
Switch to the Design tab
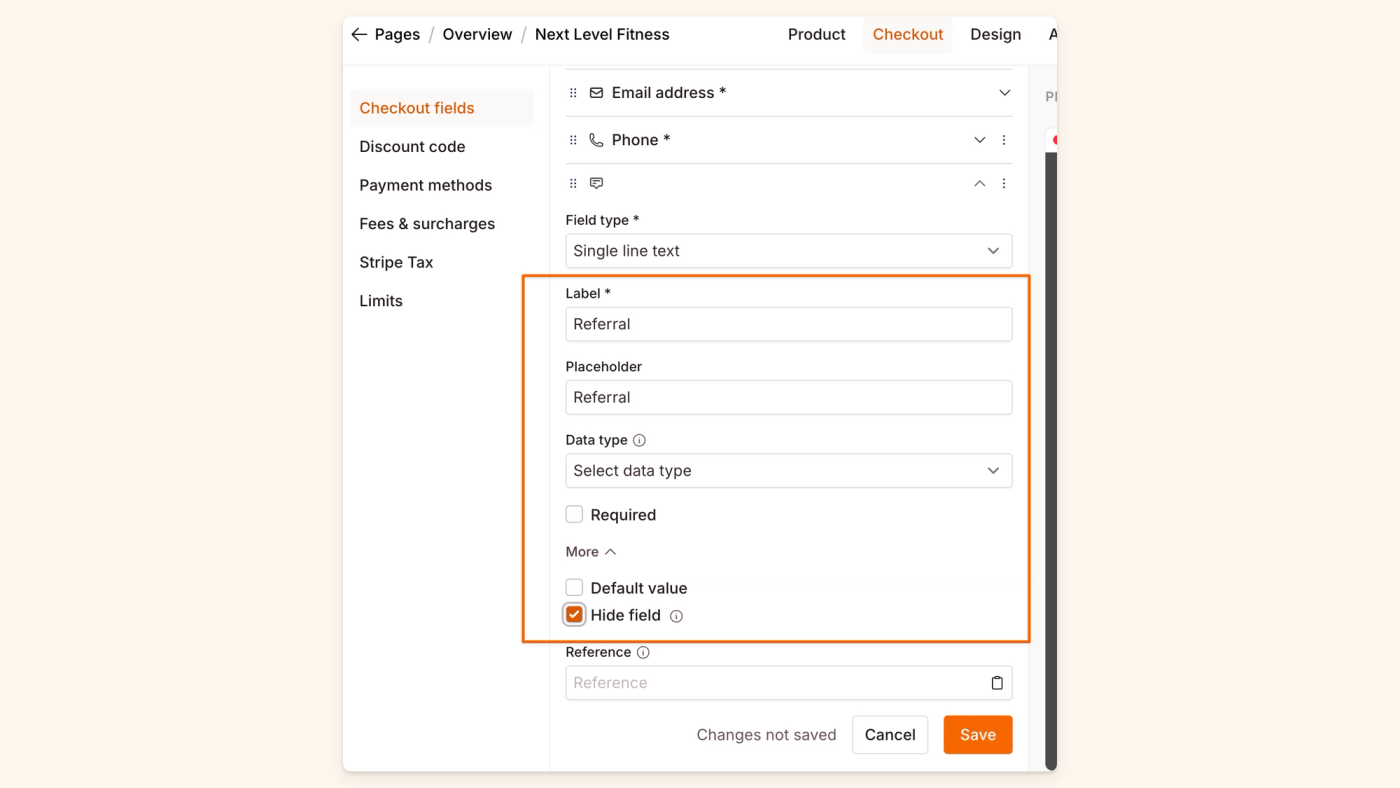(995, 34)
